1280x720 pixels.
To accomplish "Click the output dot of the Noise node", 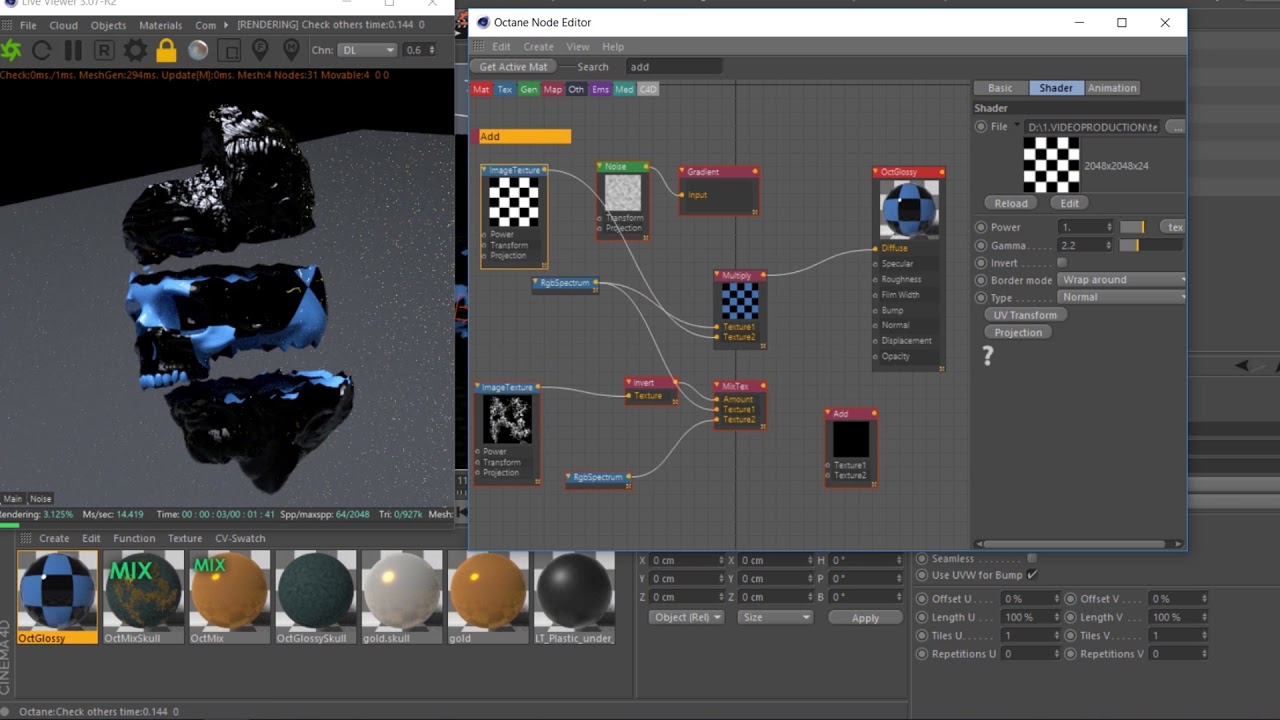I will pos(646,167).
